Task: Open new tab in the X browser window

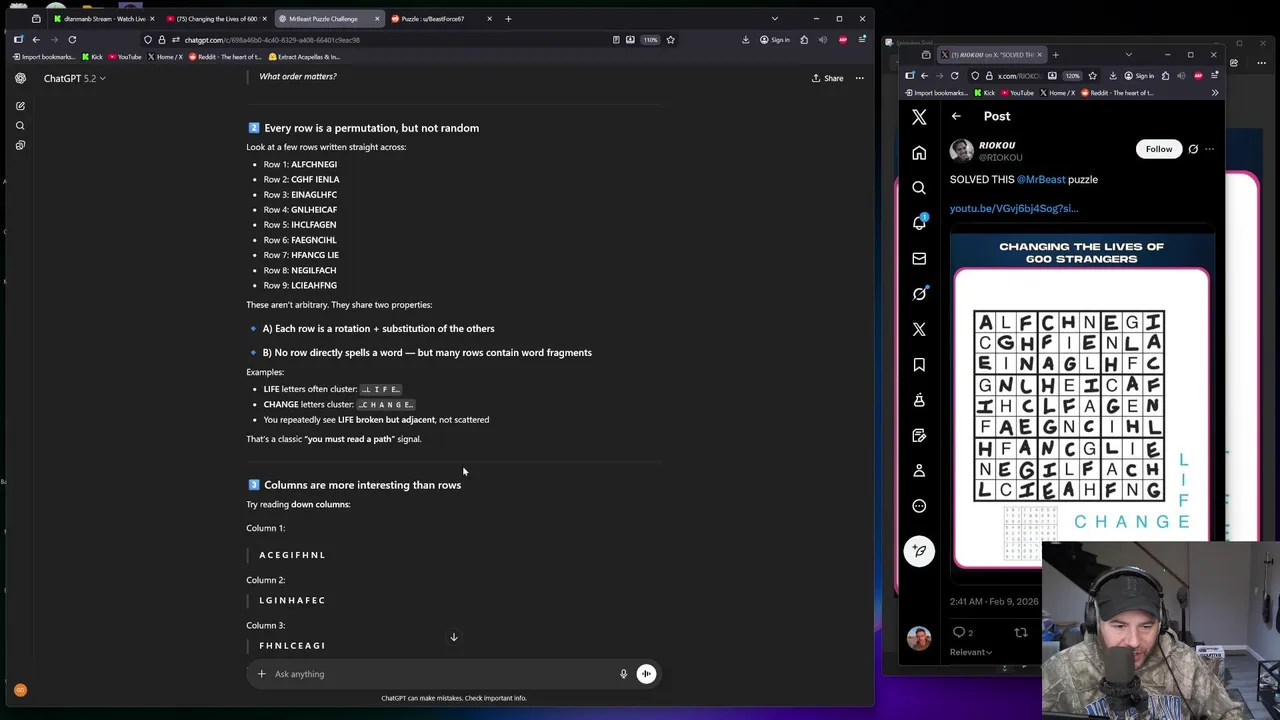Action: 1055,55
